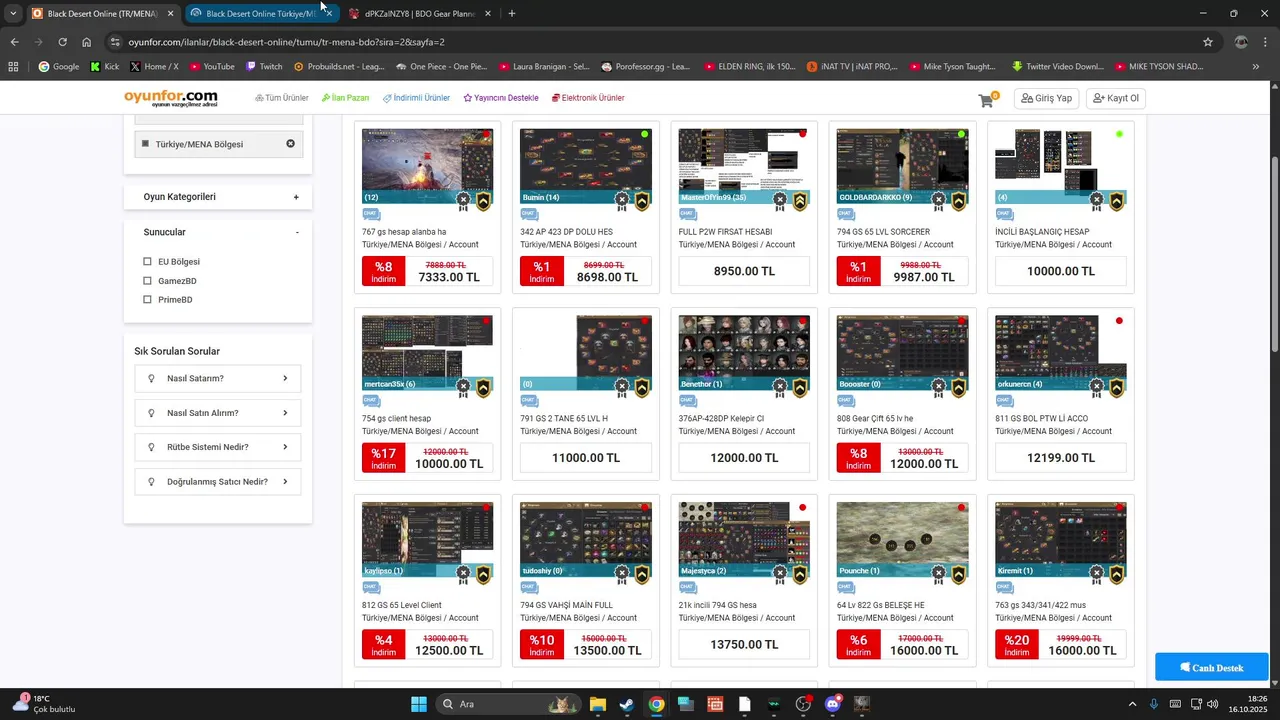Click the browser reload button
This screenshot has width=1280, height=720.
[62, 42]
